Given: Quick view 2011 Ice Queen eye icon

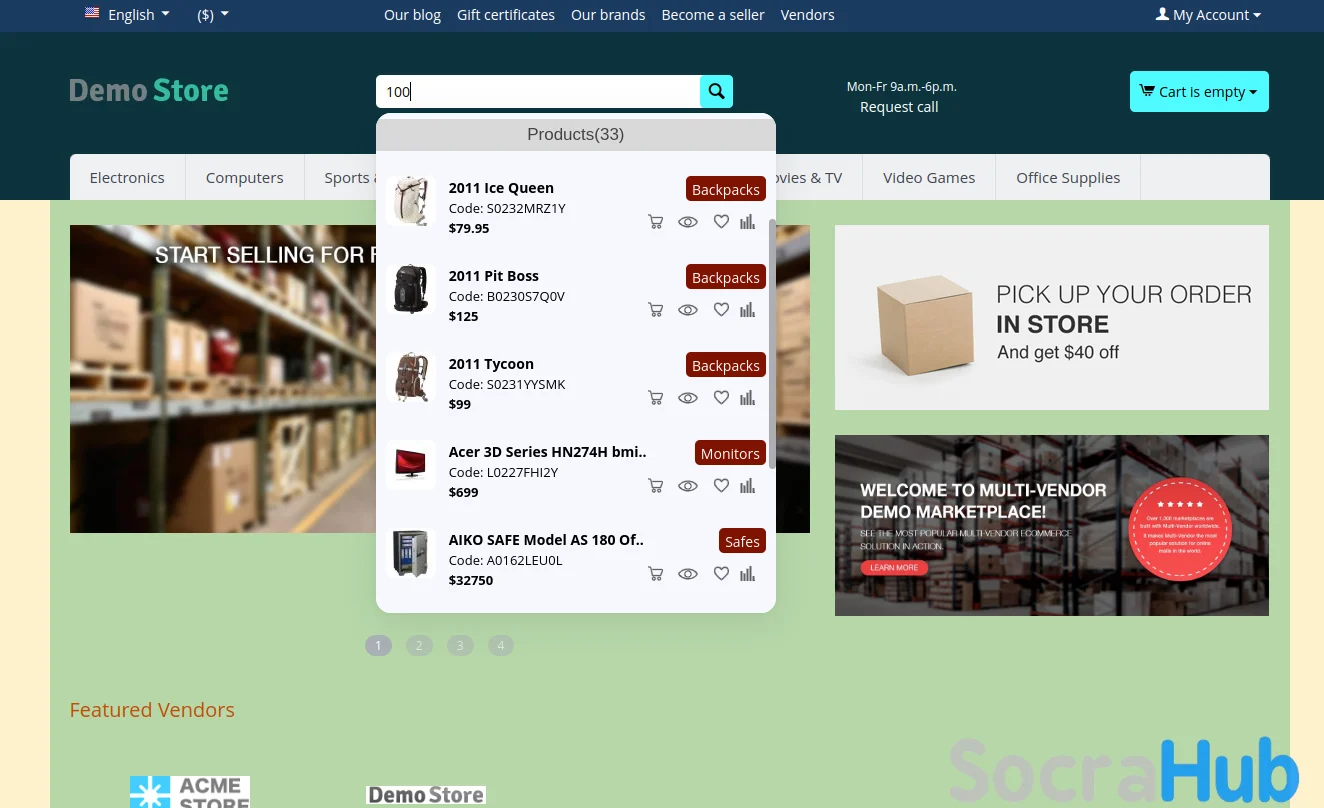Looking at the screenshot, I should (688, 222).
